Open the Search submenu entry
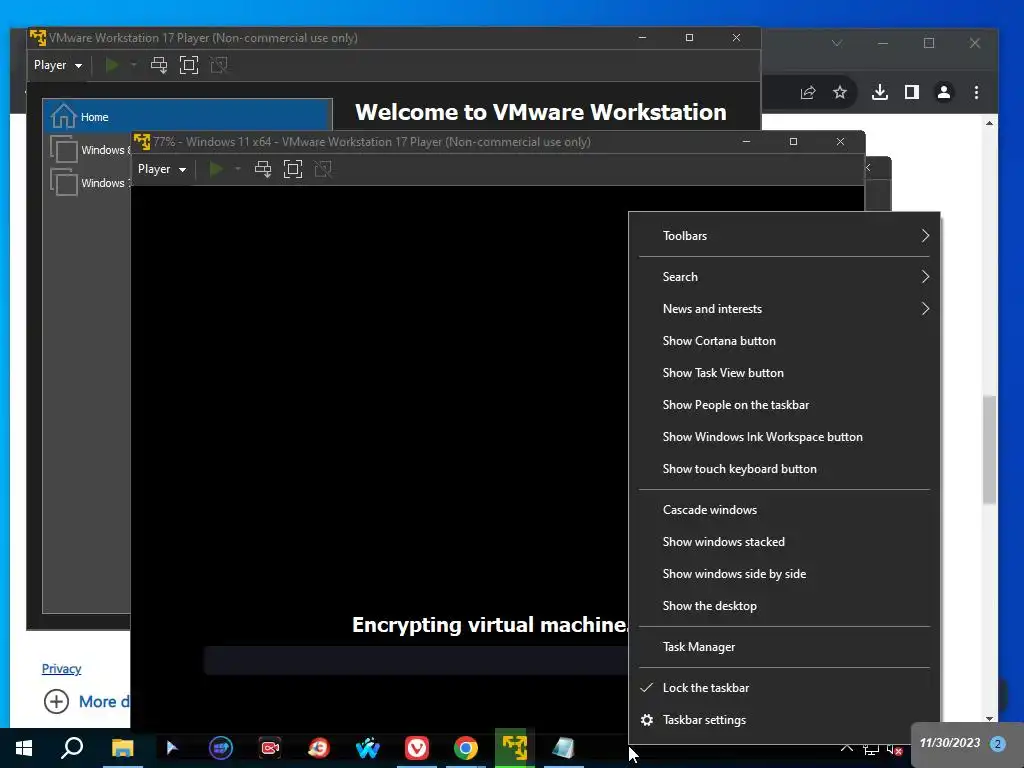The image size is (1024, 768). click(x=784, y=277)
